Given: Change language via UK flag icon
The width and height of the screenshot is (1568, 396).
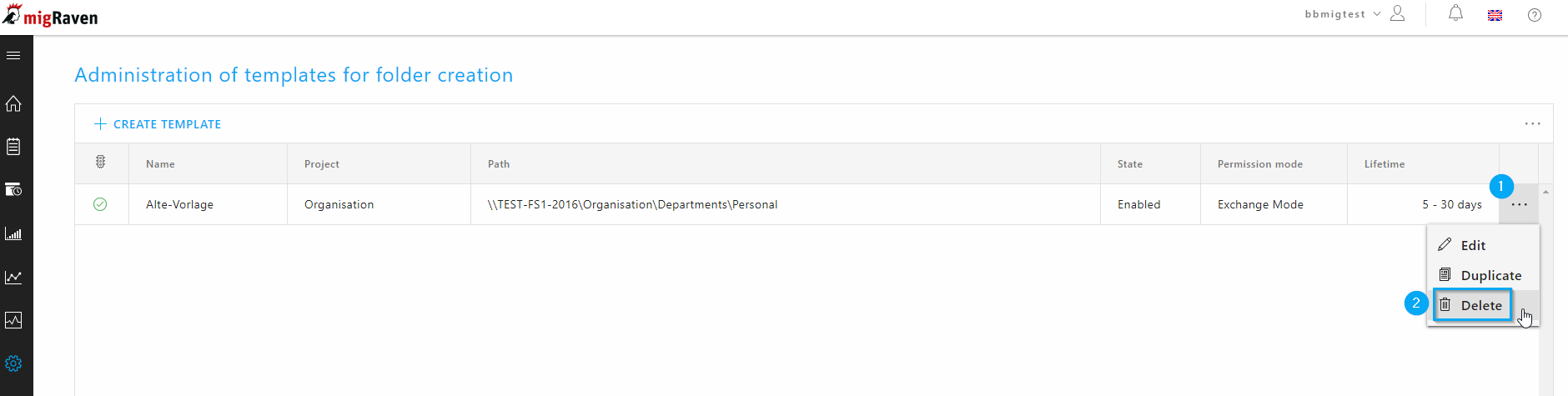Looking at the screenshot, I should click(x=1495, y=15).
